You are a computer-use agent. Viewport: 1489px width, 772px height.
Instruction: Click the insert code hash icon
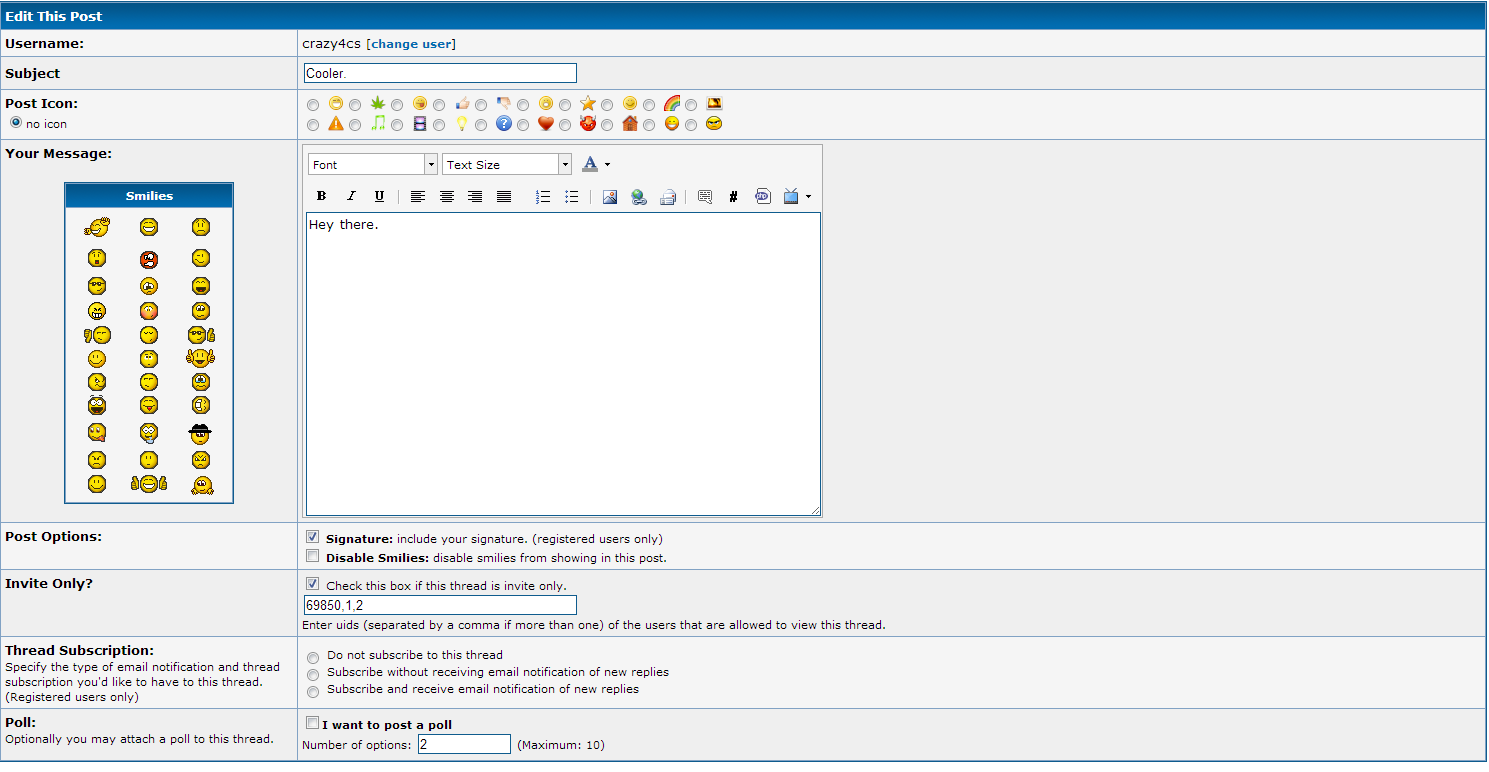(x=733, y=197)
